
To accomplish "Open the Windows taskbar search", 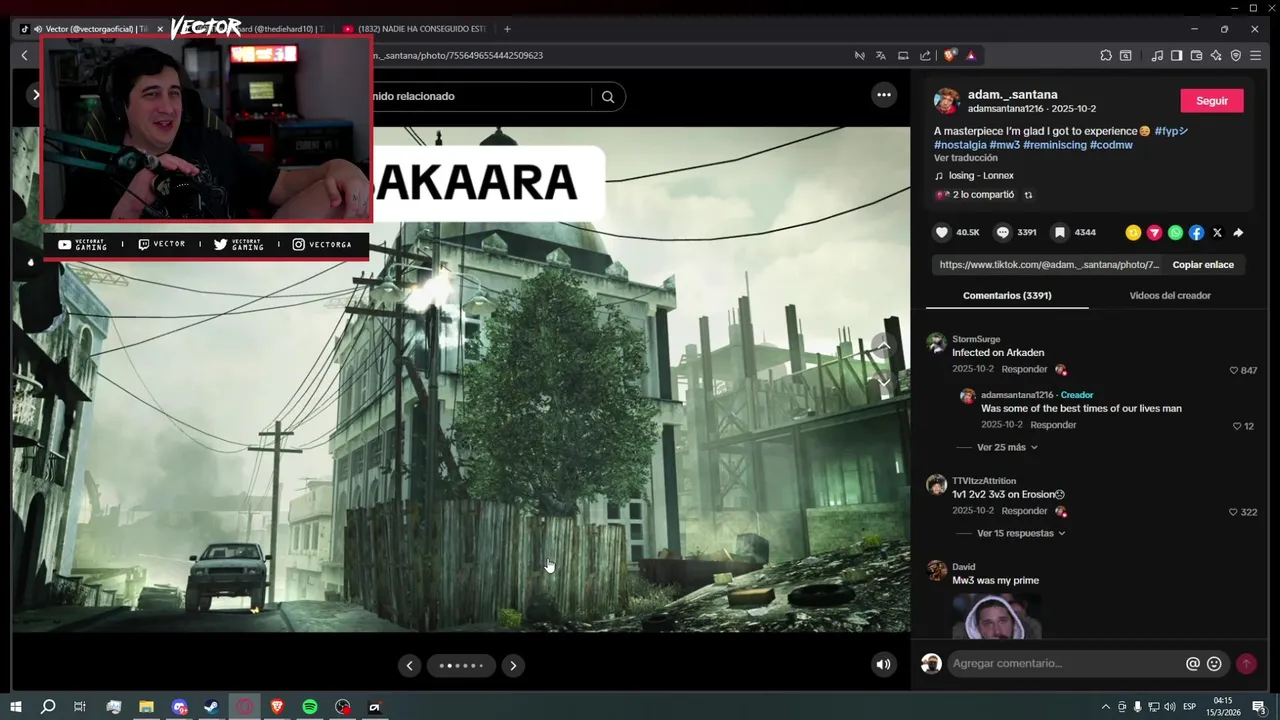I will click(x=48, y=707).
